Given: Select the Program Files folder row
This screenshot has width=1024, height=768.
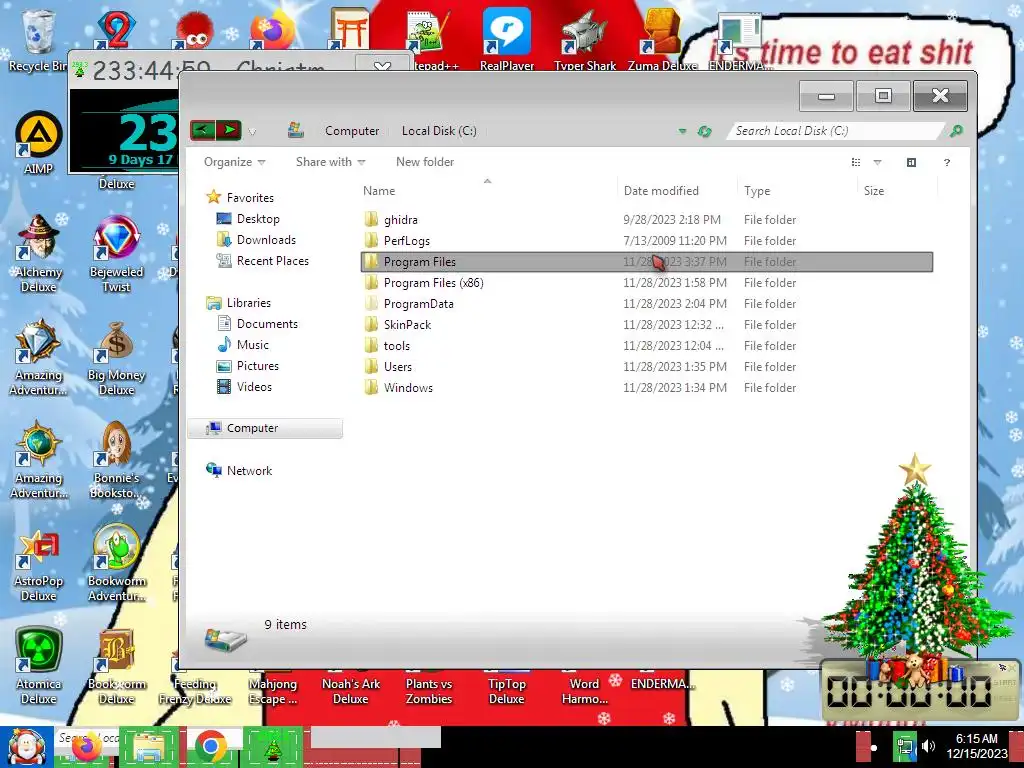Looking at the screenshot, I should click(647, 262).
